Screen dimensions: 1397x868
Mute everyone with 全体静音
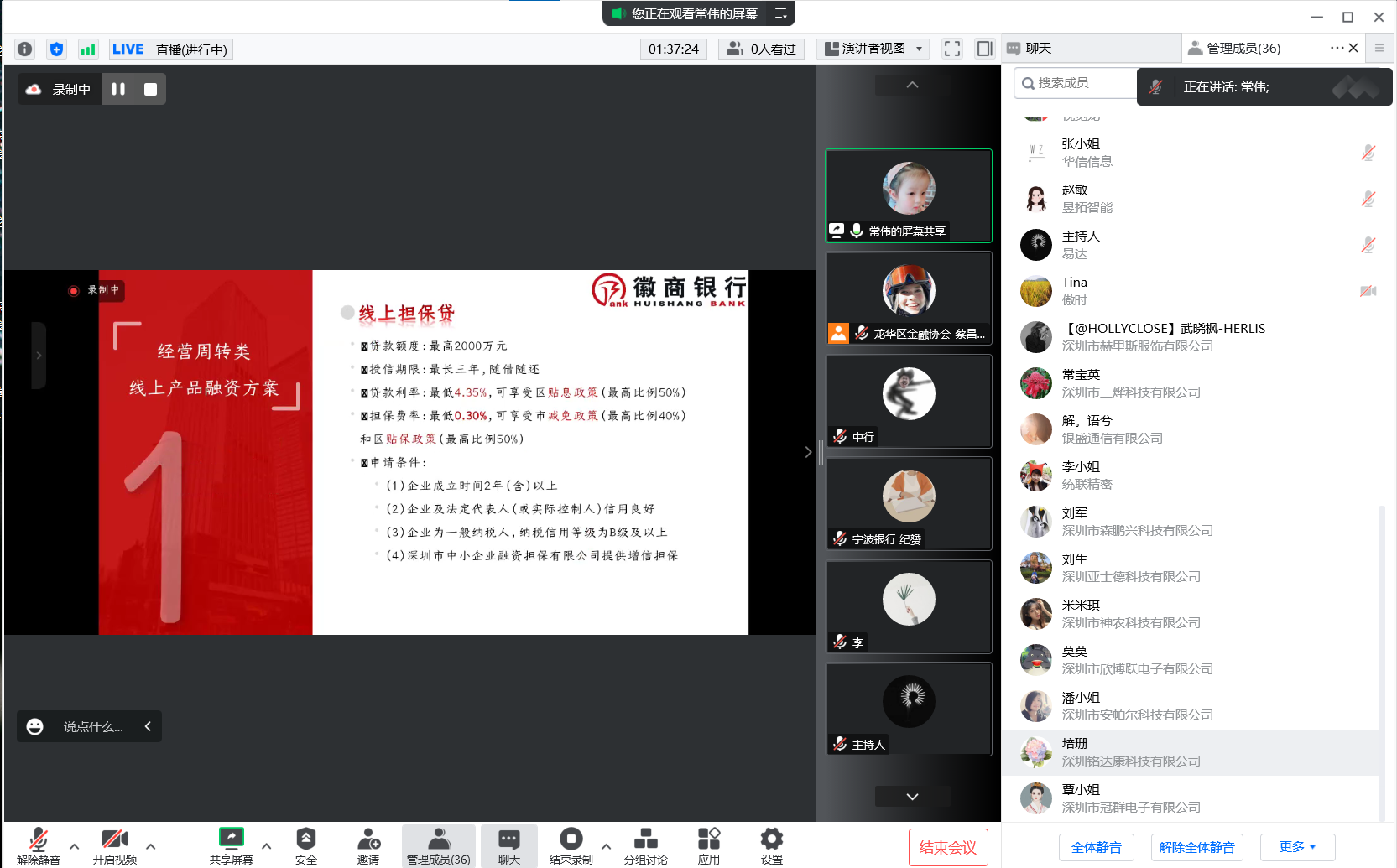[1096, 847]
